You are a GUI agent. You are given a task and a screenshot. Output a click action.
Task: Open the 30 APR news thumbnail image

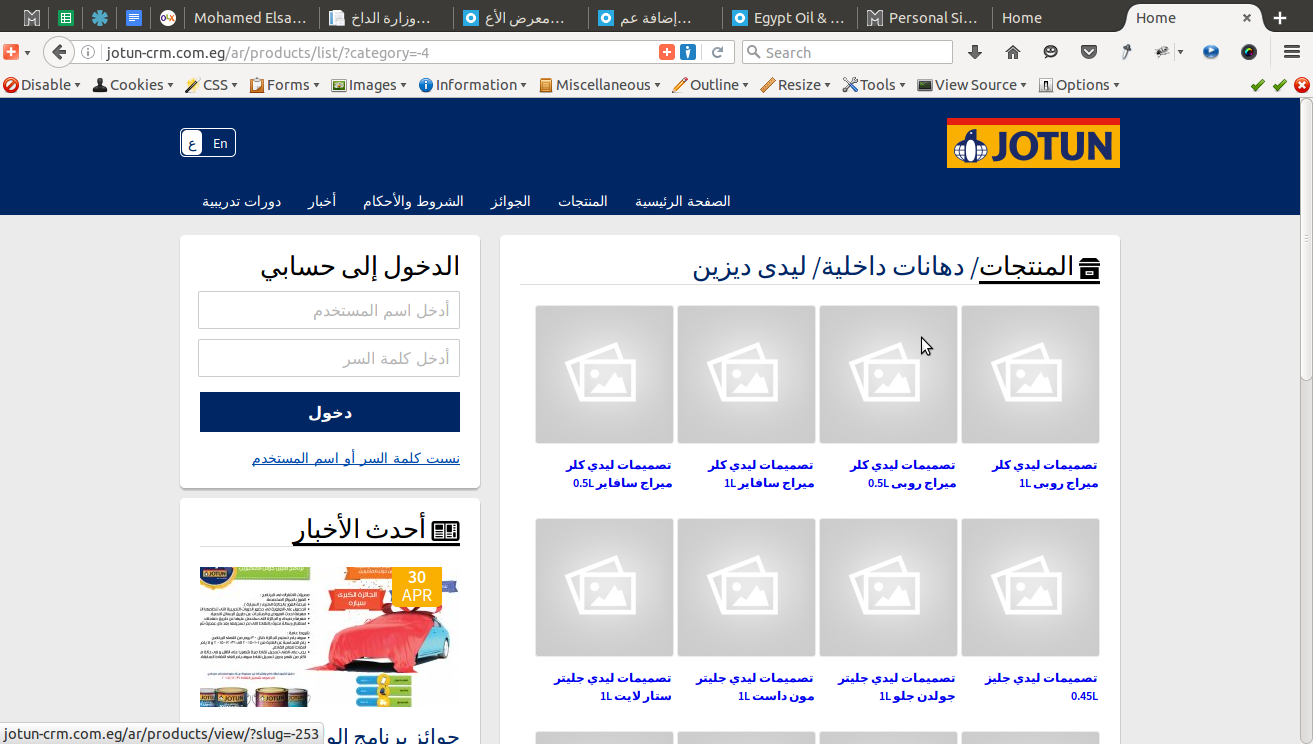[330, 637]
